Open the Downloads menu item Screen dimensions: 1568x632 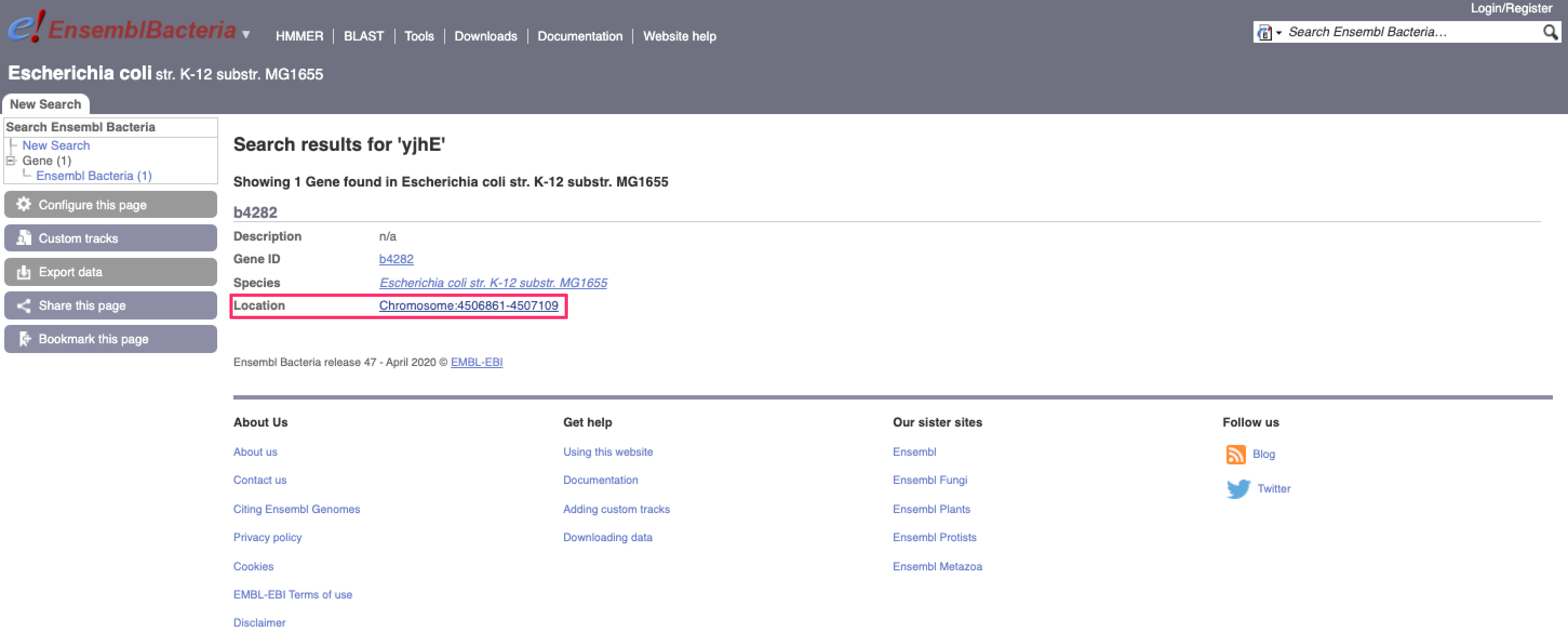485,36
